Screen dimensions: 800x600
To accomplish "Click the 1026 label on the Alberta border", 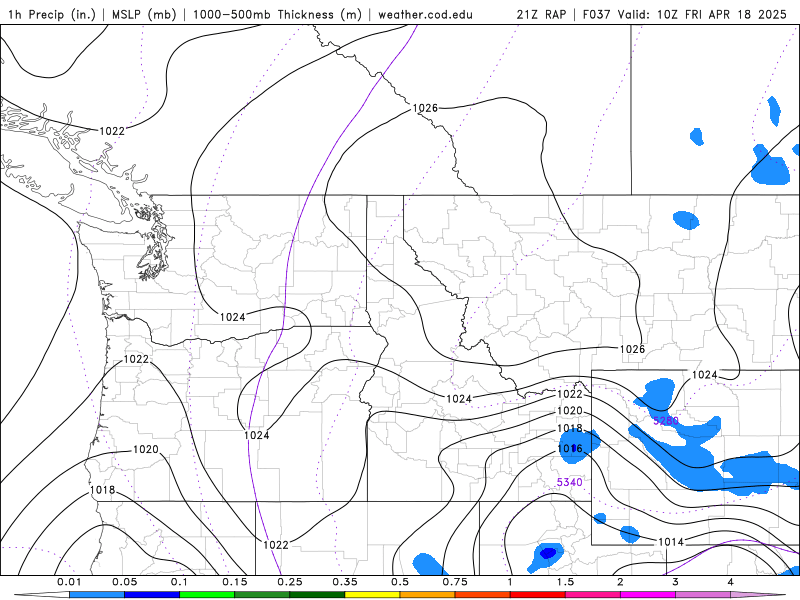I will click(424, 108).
